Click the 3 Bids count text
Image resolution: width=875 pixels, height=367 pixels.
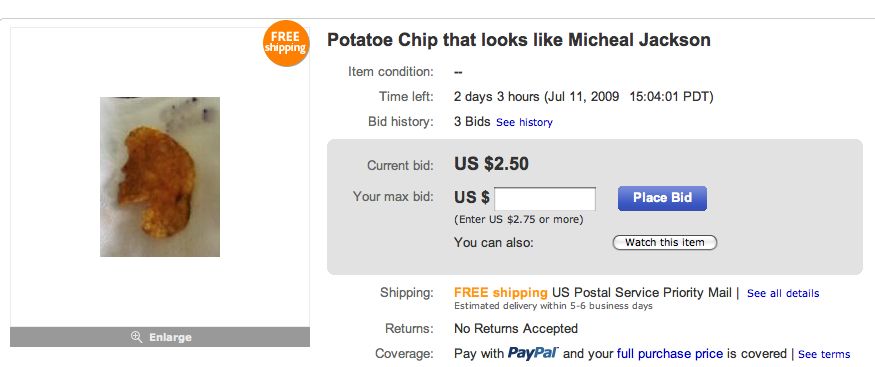pos(472,122)
